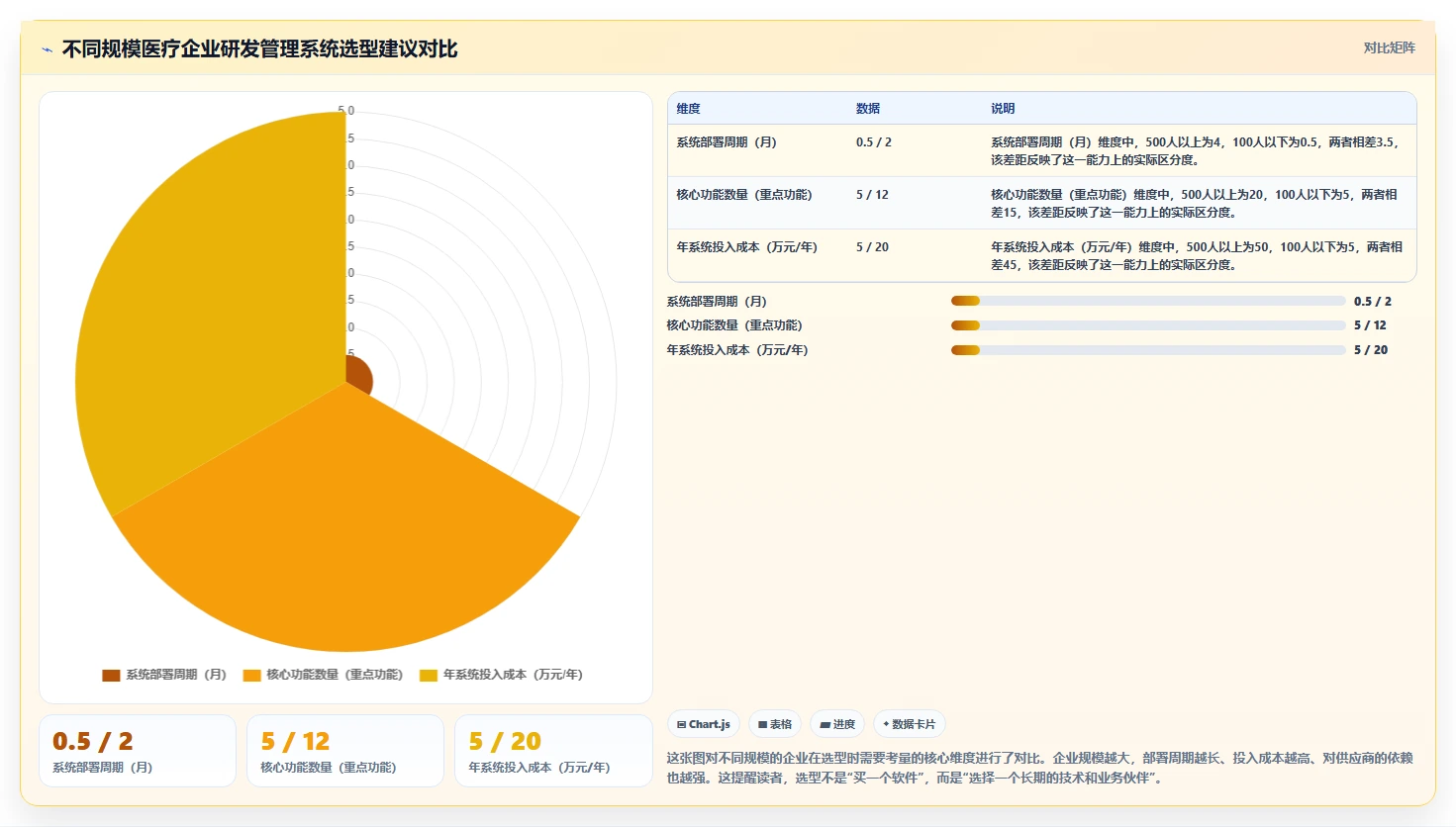Screen dimensions: 1456x827
Task: Click table data value 5 / 20
Action: click(872, 247)
